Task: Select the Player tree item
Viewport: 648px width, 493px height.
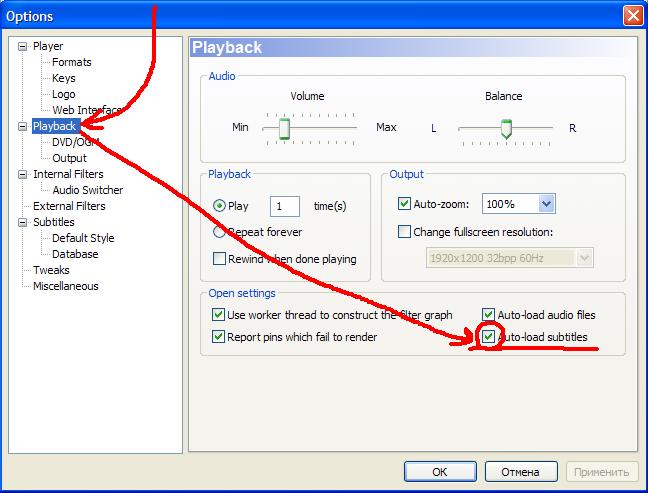Action: point(48,46)
